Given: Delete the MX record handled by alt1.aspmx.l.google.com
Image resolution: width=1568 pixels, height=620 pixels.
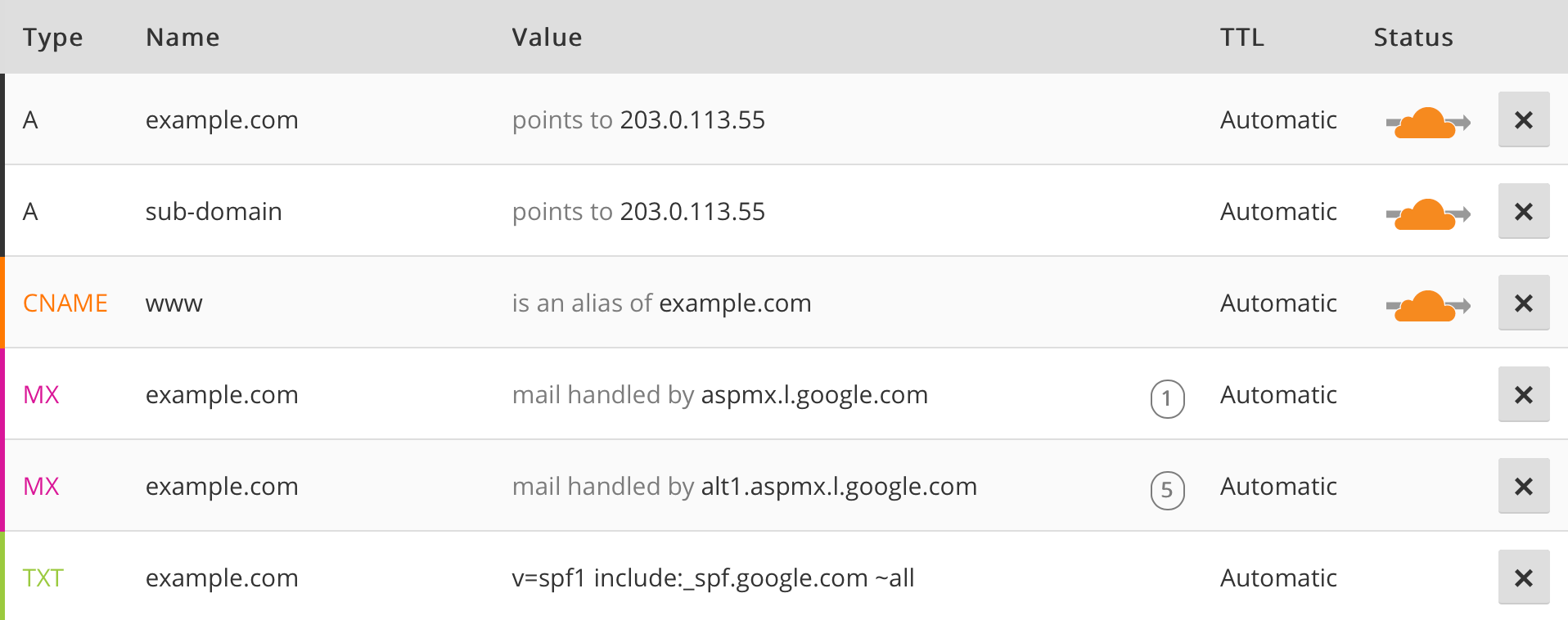Looking at the screenshot, I should point(1523,486).
